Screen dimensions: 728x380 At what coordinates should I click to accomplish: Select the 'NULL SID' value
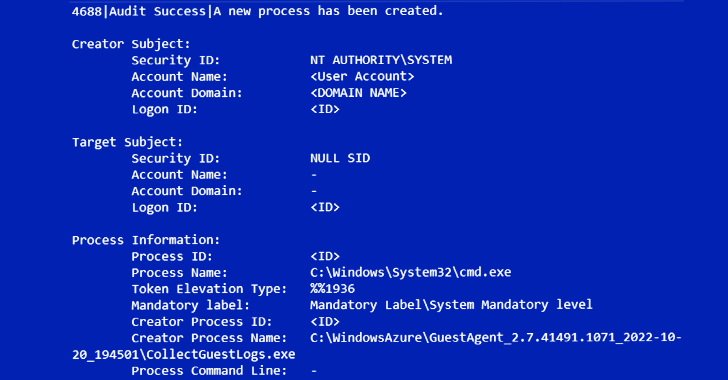tap(340, 158)
